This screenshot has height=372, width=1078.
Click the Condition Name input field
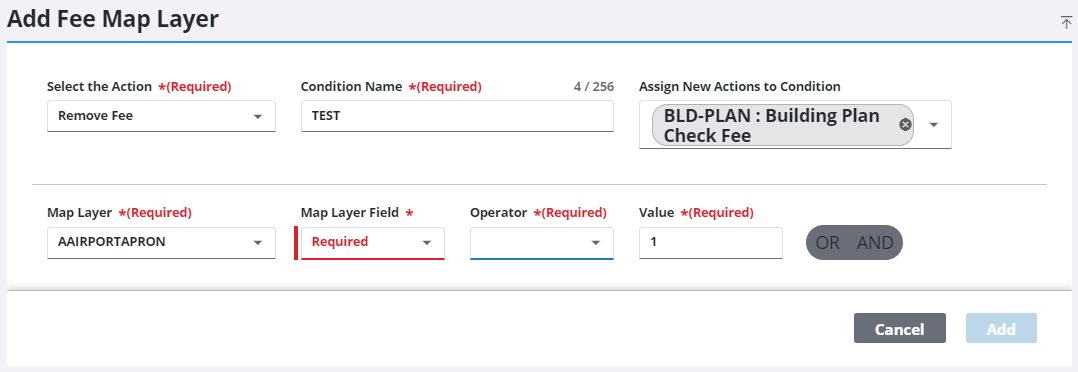(457, 116)
